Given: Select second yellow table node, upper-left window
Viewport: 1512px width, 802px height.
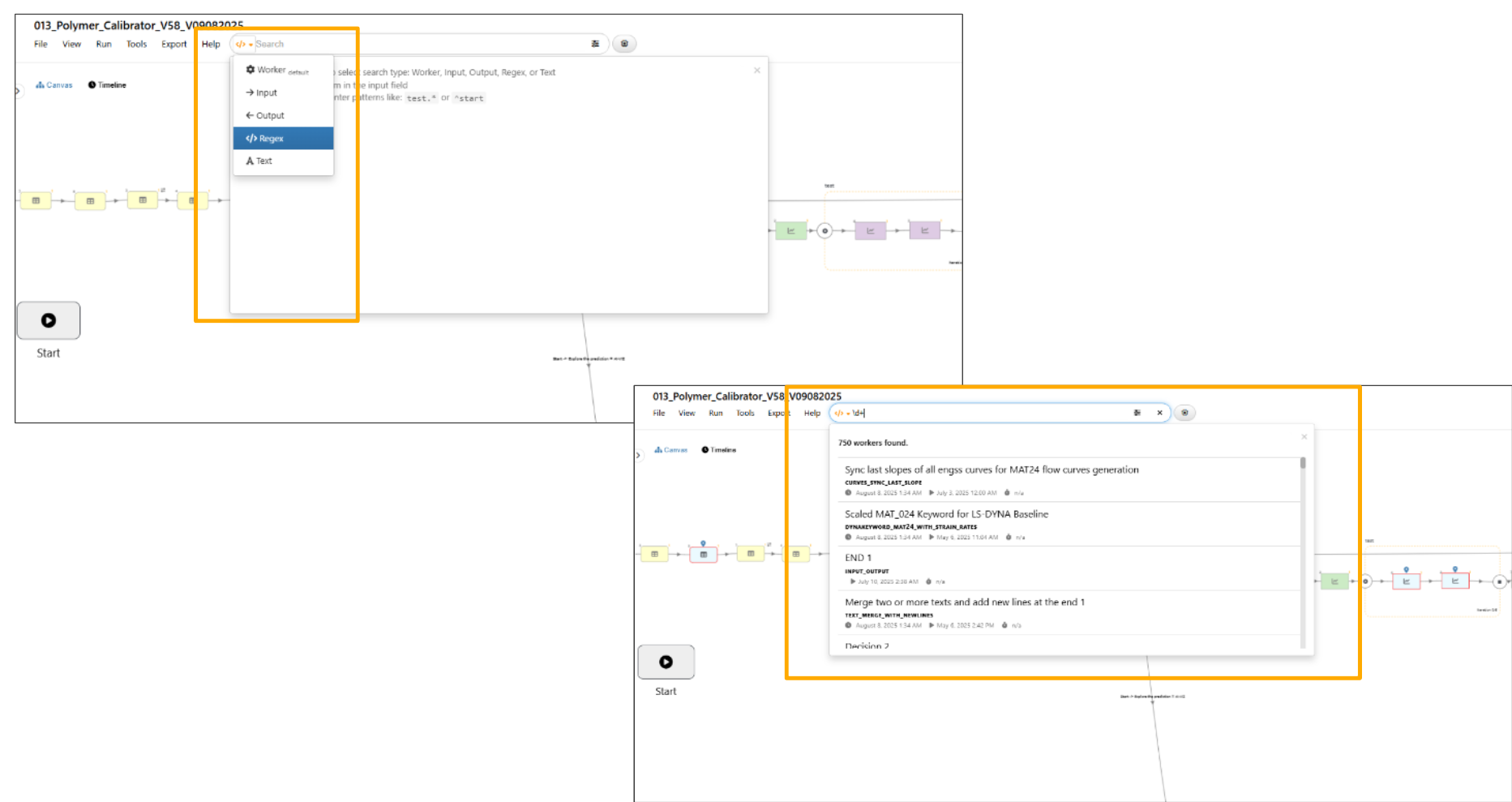Looking at the screenshot, I should (90, 201).
